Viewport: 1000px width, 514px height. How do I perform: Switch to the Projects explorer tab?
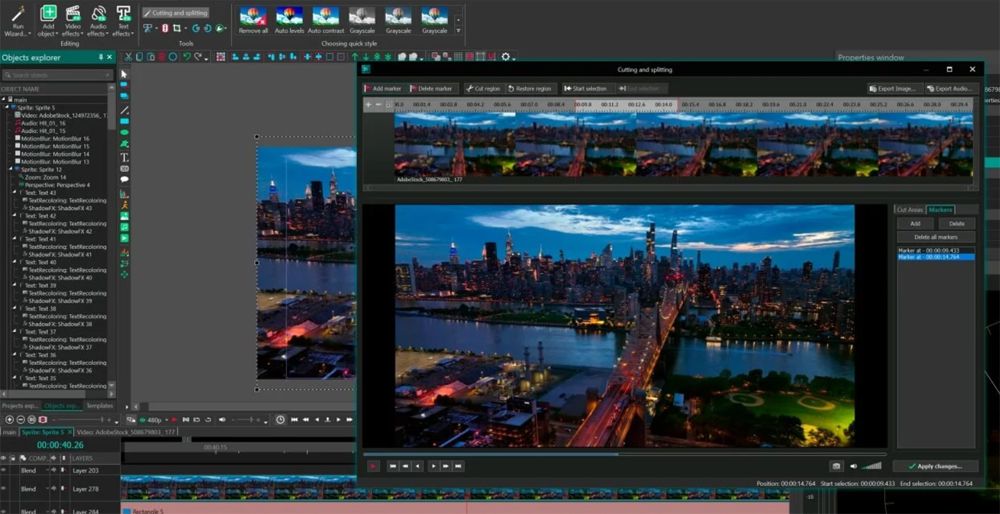pyautogui.click(x=20, y=406)
